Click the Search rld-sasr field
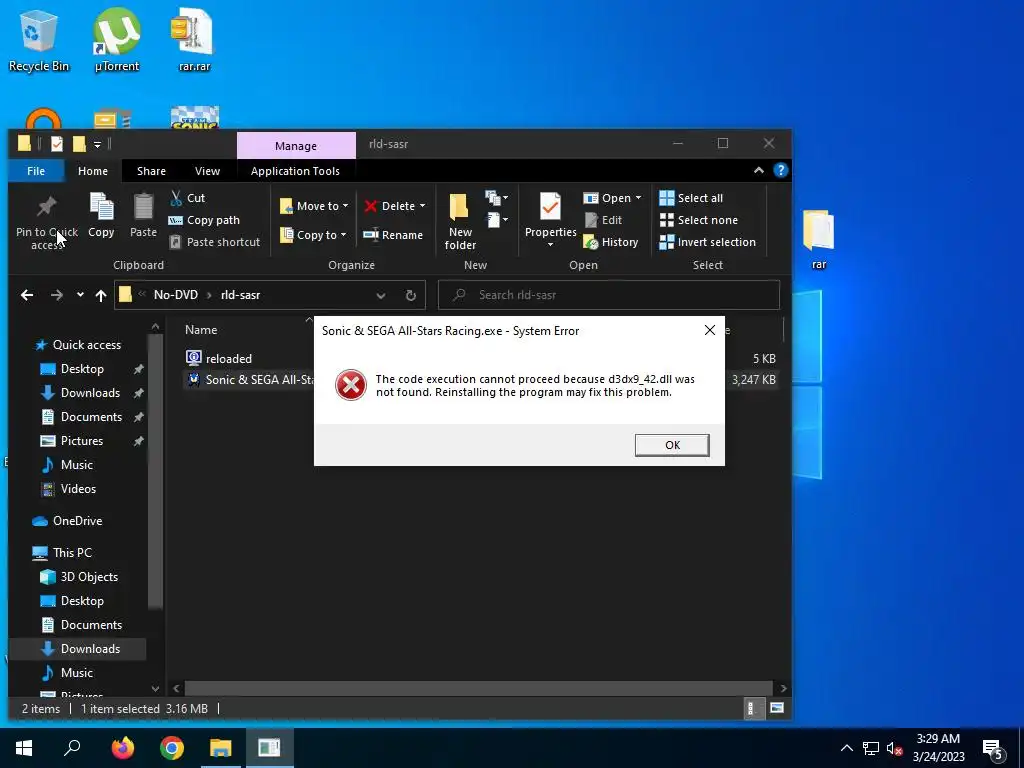The height and width of the screenshot is (768, 1024). 609,295
